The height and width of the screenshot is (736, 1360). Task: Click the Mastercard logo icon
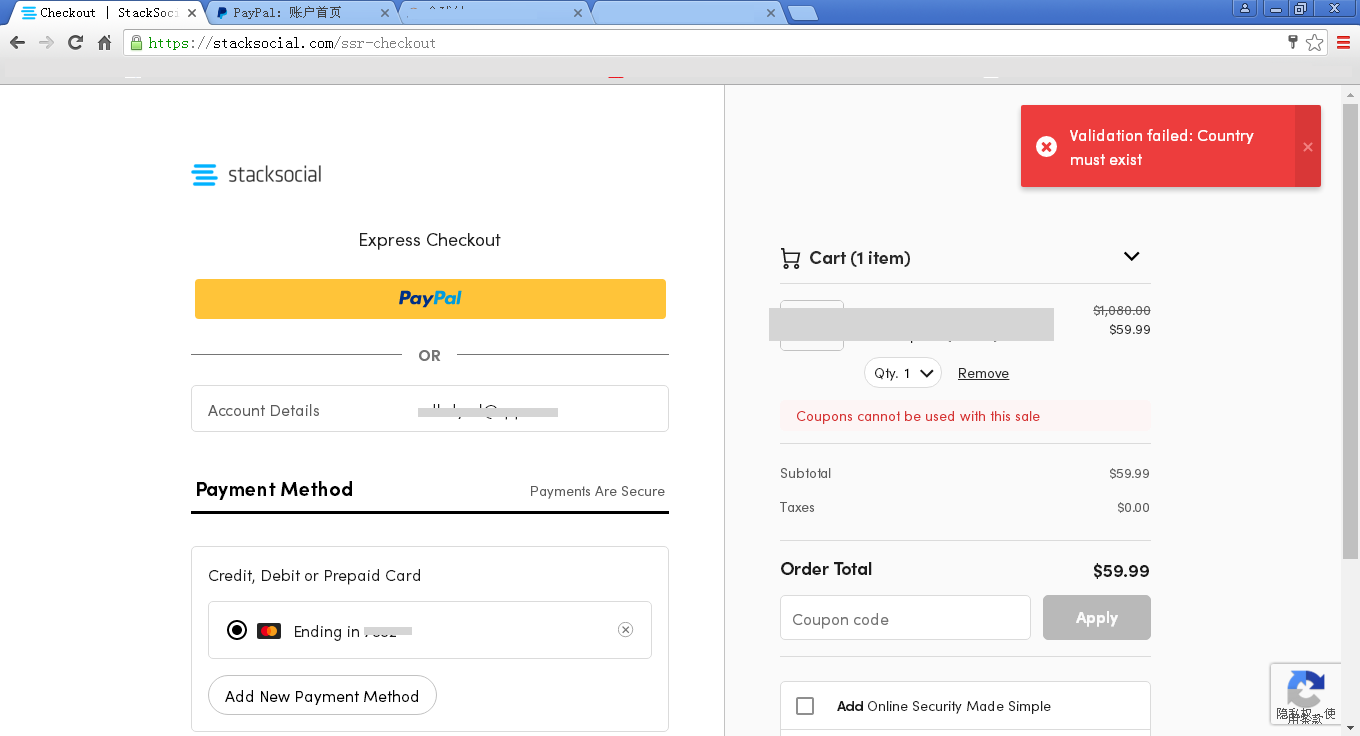269,631
